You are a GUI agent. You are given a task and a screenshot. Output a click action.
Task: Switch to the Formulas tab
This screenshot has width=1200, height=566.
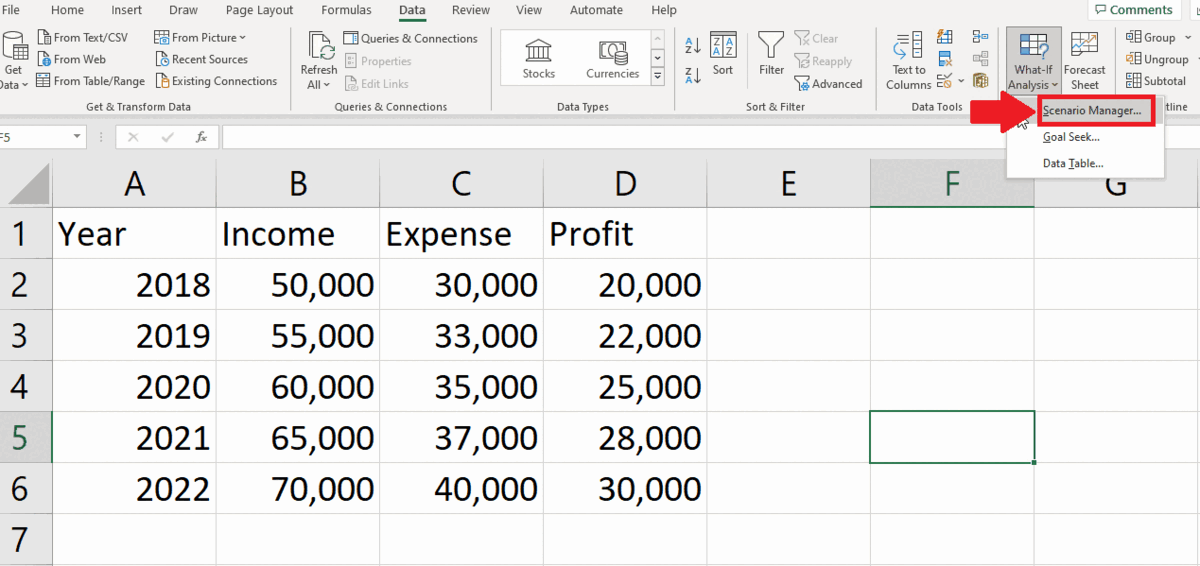(x=346, y=10)
